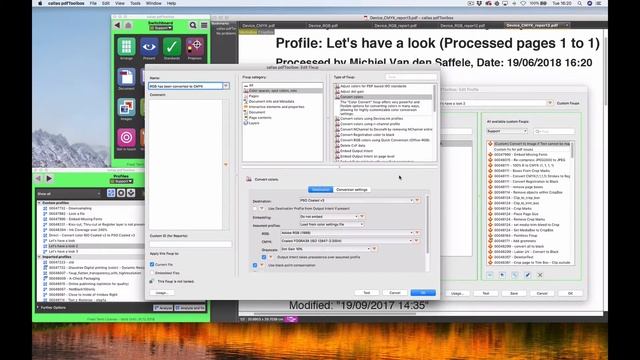Open the Destination profile dropdown
640x360 pixels.
[x=356, y=200]
